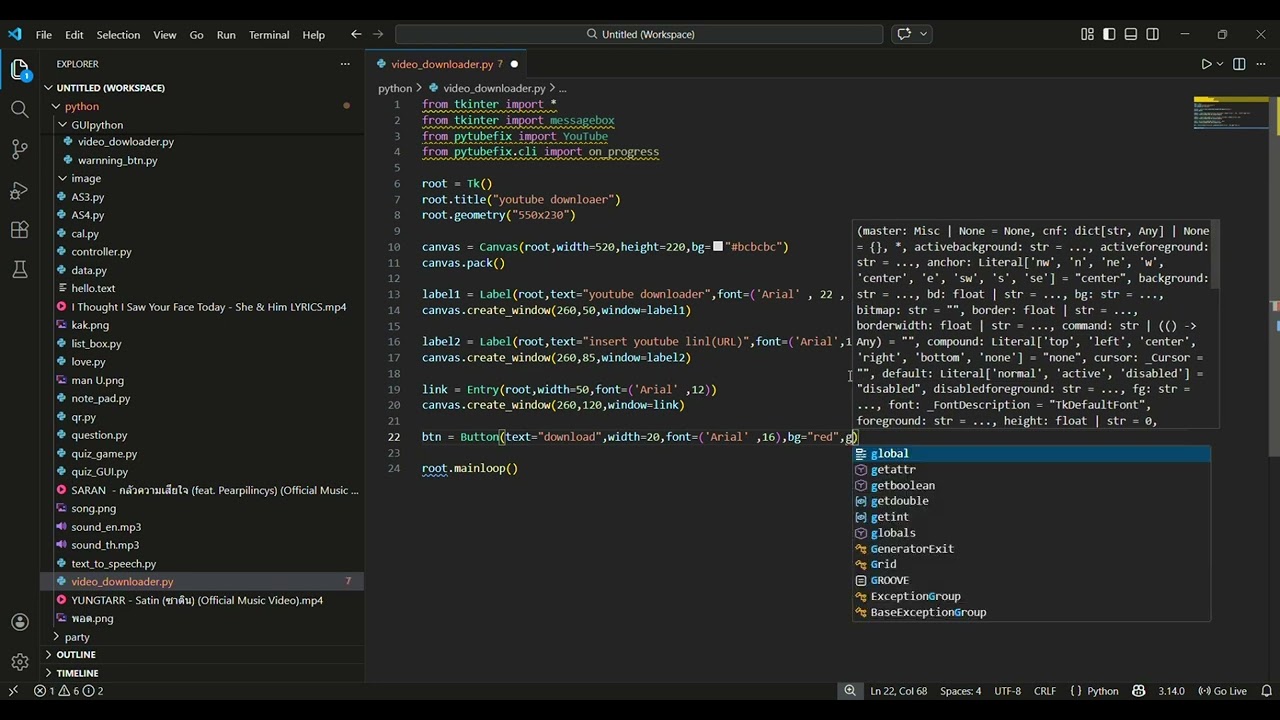The image size is (1280, 720).
Task: Open Run and Debug view
Action: (20, 190)
